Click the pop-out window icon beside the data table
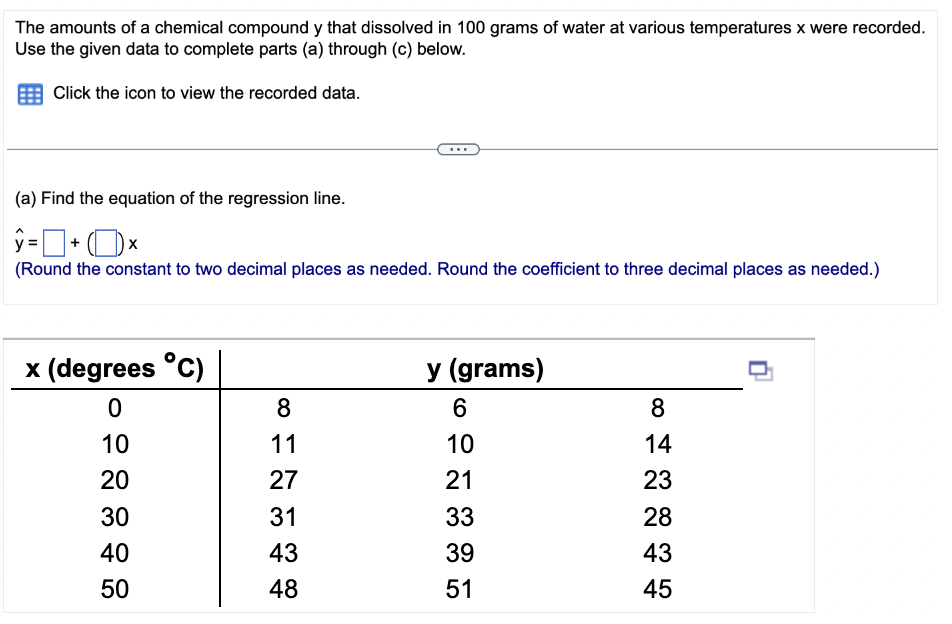Viewport: 952px width, 624px height. [x=761, y=369]
